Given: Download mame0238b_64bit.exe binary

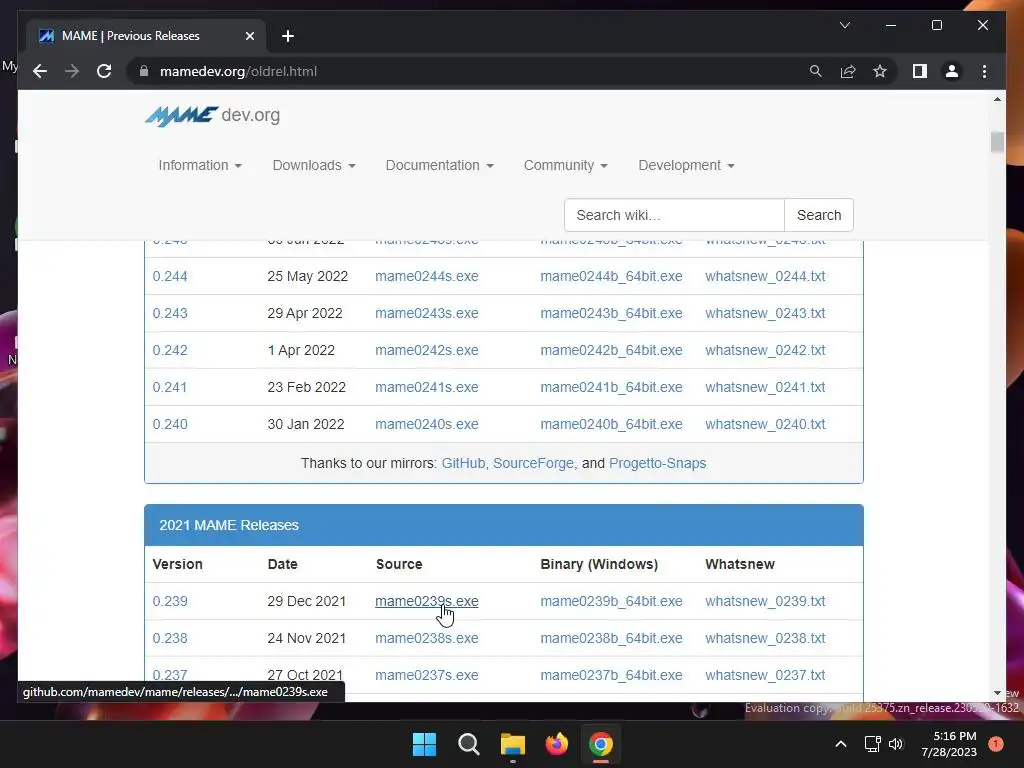Looking at the screenshot, I should click(611, 638).
